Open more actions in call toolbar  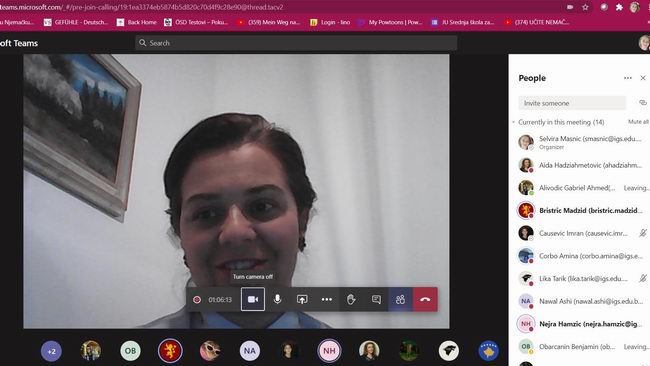pos(327,299)
